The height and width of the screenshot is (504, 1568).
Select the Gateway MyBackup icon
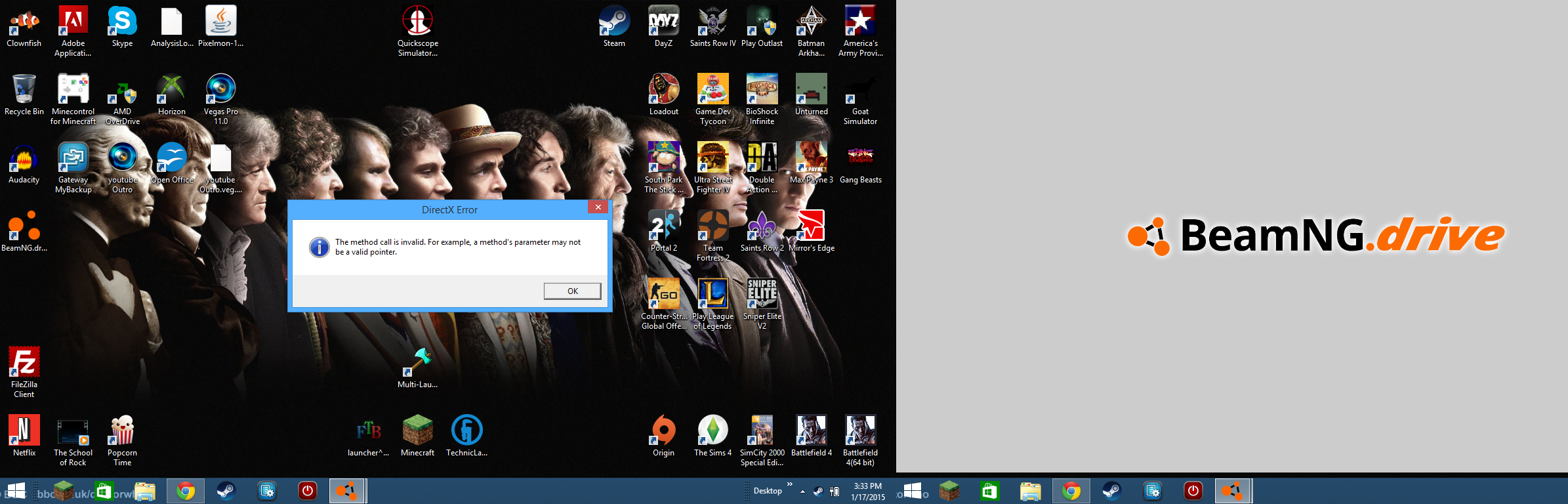click(x=73, y=168)
